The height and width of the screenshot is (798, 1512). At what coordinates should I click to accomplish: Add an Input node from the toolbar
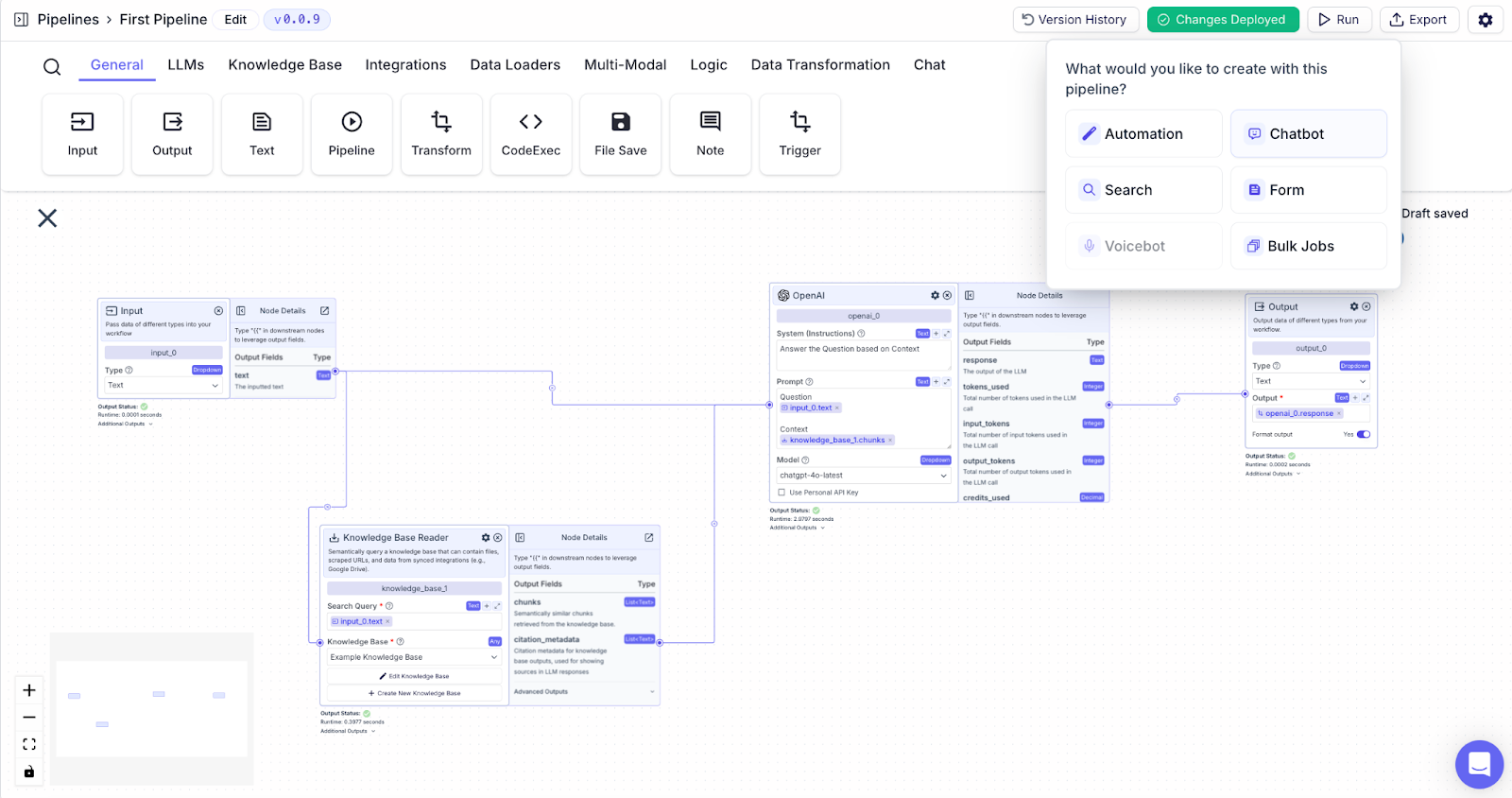82,134
